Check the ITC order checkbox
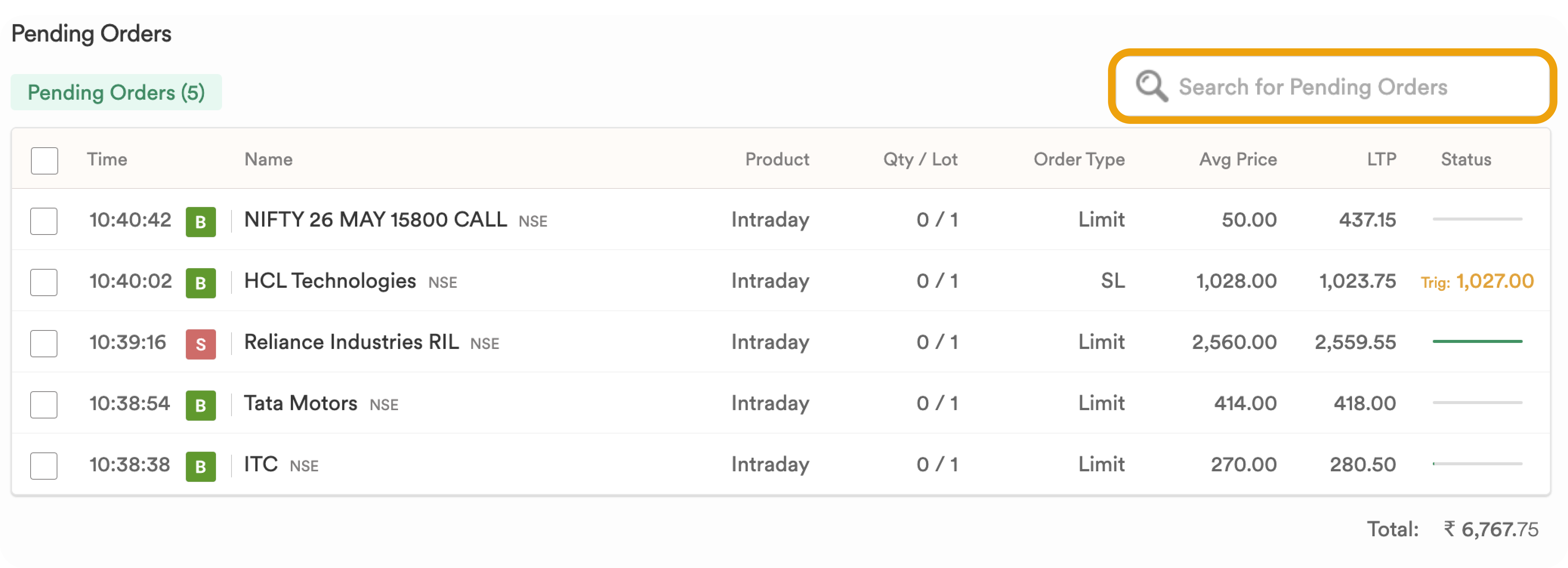 point(44,466)
